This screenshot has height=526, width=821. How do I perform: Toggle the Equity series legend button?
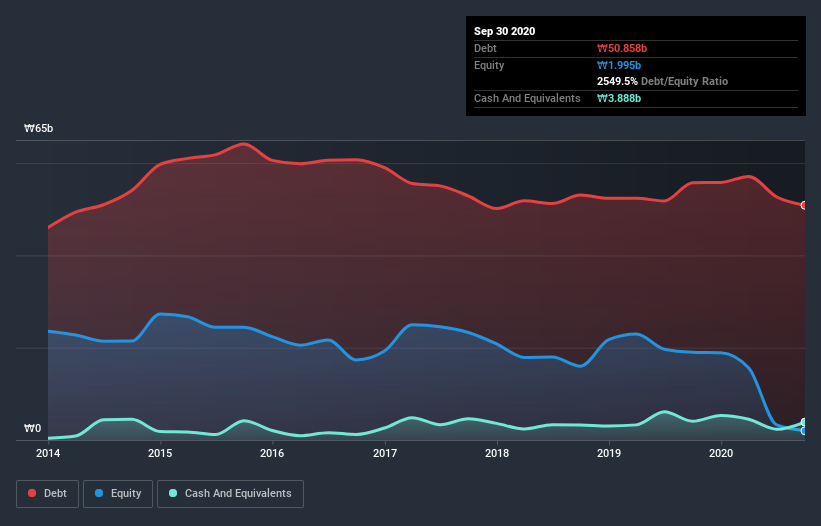tap(118, 494)
